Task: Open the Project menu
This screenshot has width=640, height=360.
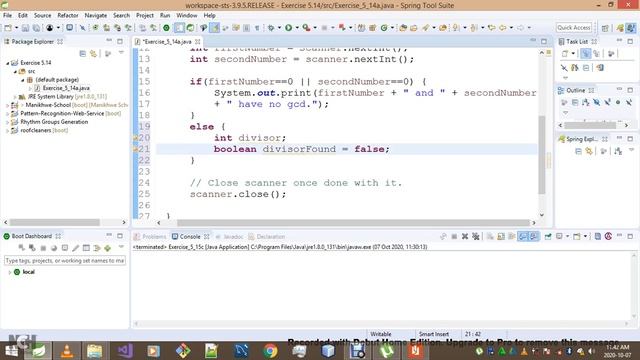Action: 145,16
